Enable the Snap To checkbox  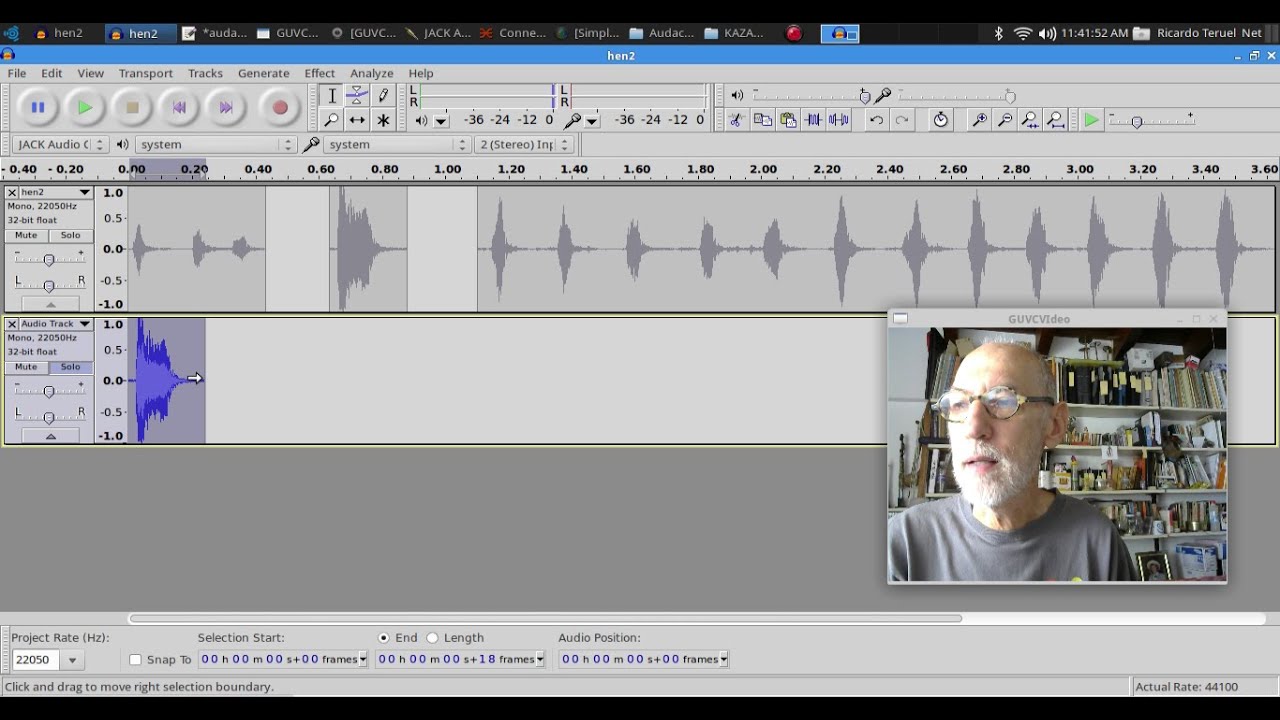click(x=136, y=660)
